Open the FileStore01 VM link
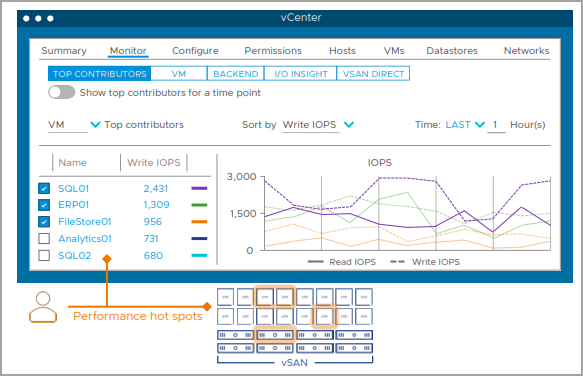The image size is (583, 376). click(x=85, y=222)
